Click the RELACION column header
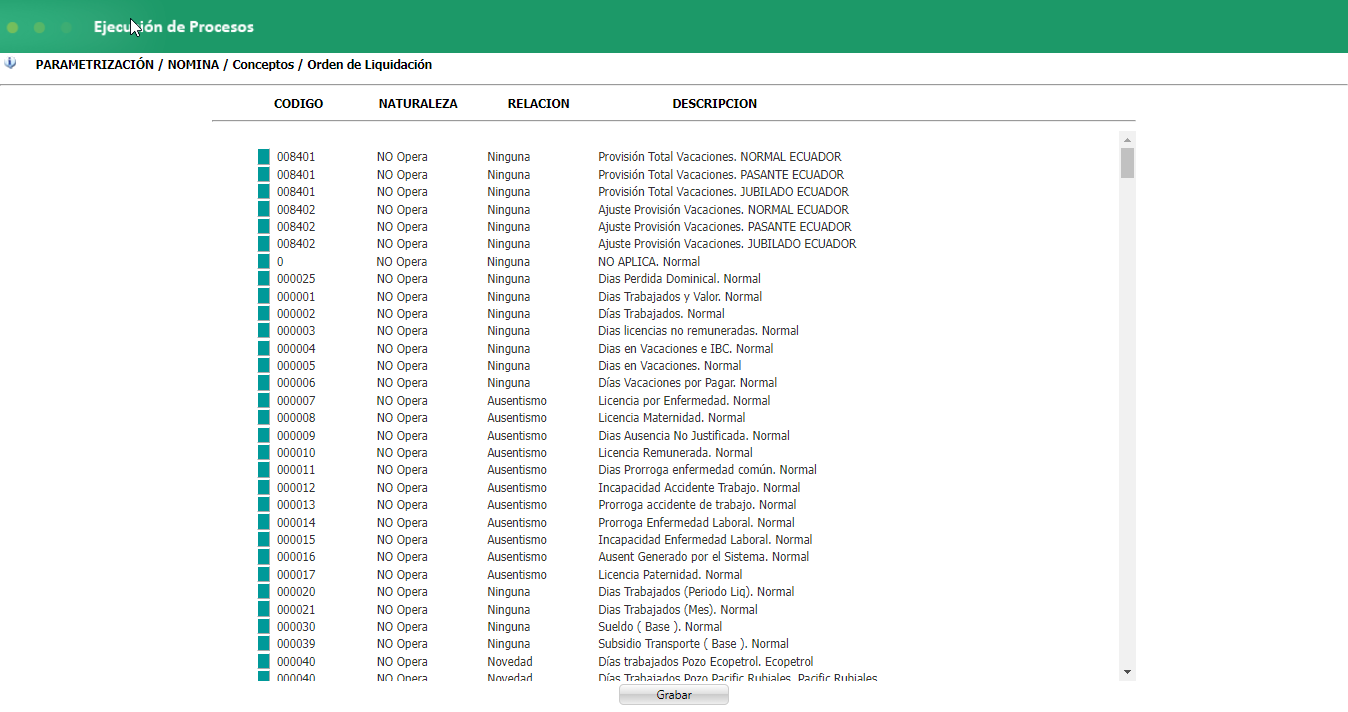Image resolution: width=1348 pixels, height=712 pixels. tap(538, 104)
